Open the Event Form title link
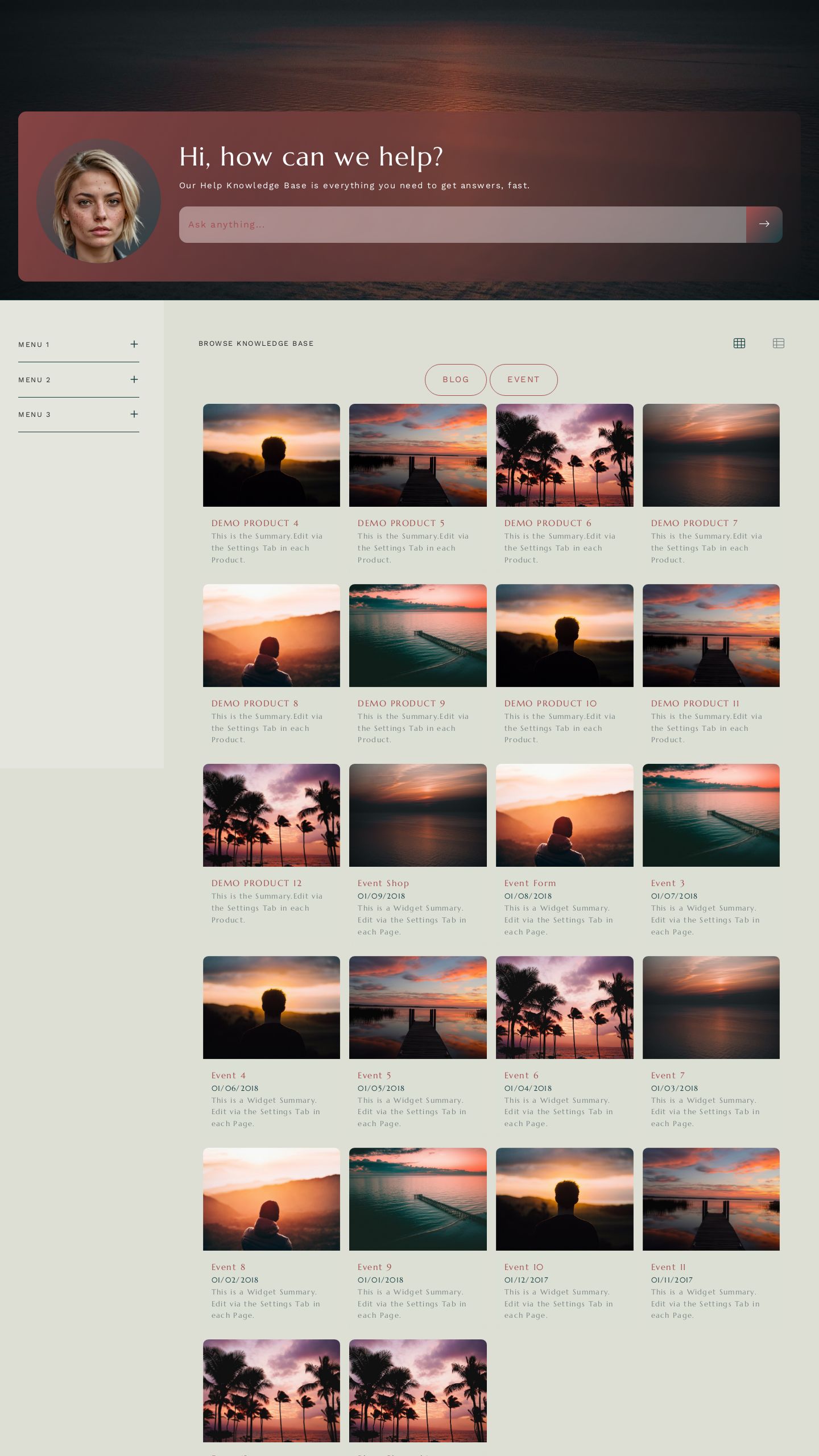The height and width of the screenshot is (1456, 819). [530, 883]
